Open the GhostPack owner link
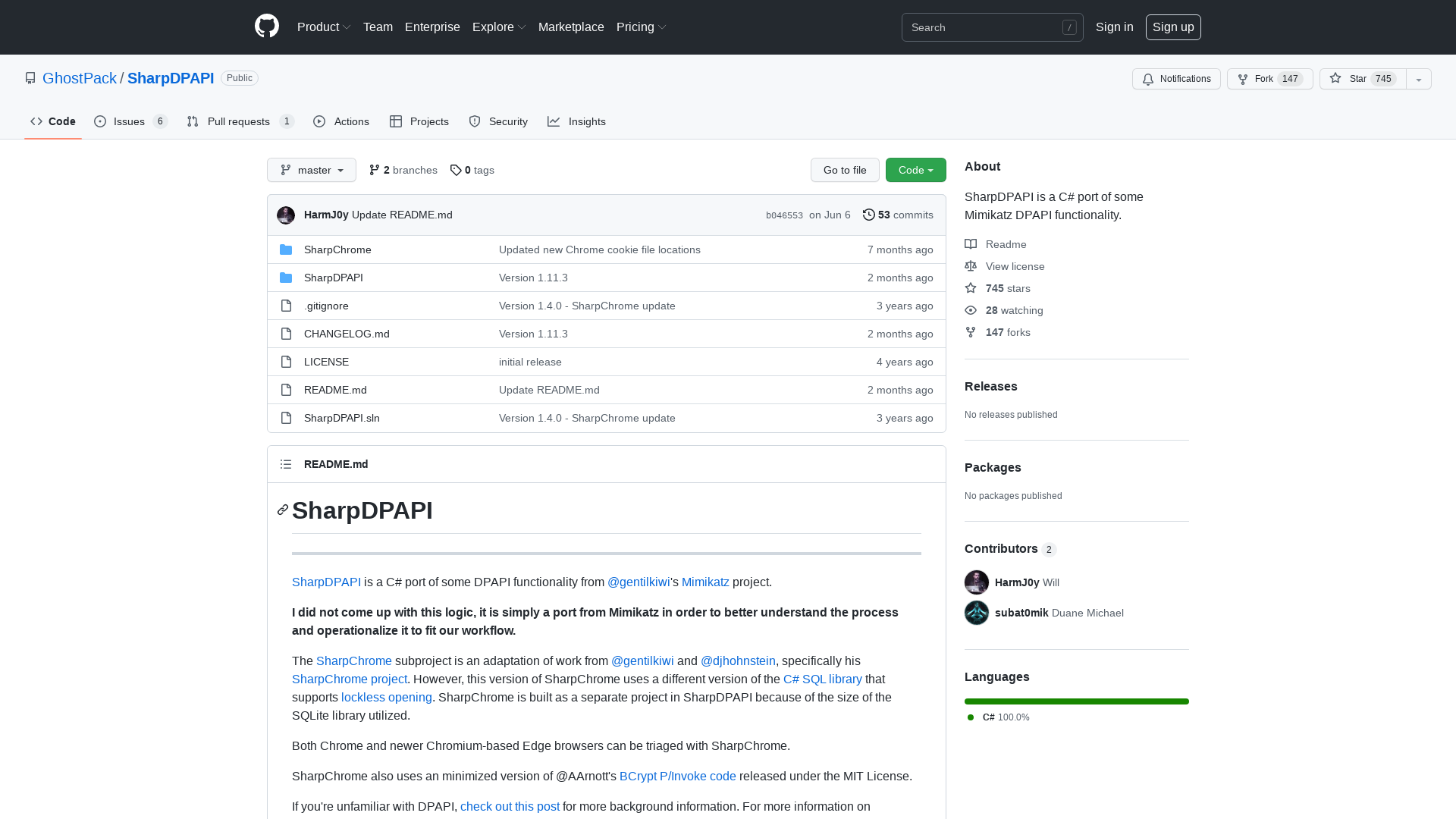The width and height of the screenshot is (1456, 819). click(80, 78)
